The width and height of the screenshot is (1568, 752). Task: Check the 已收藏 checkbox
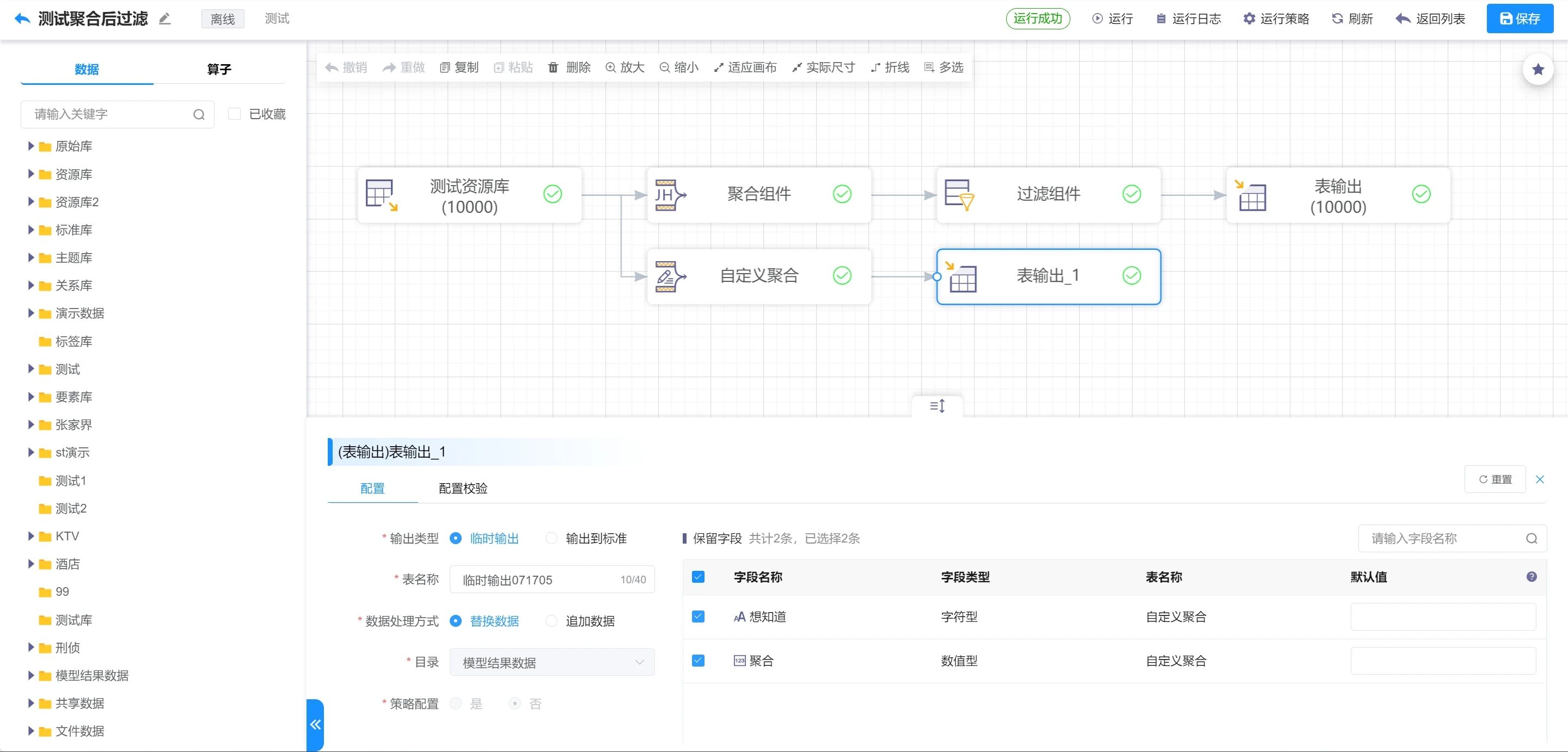(234, 114)
